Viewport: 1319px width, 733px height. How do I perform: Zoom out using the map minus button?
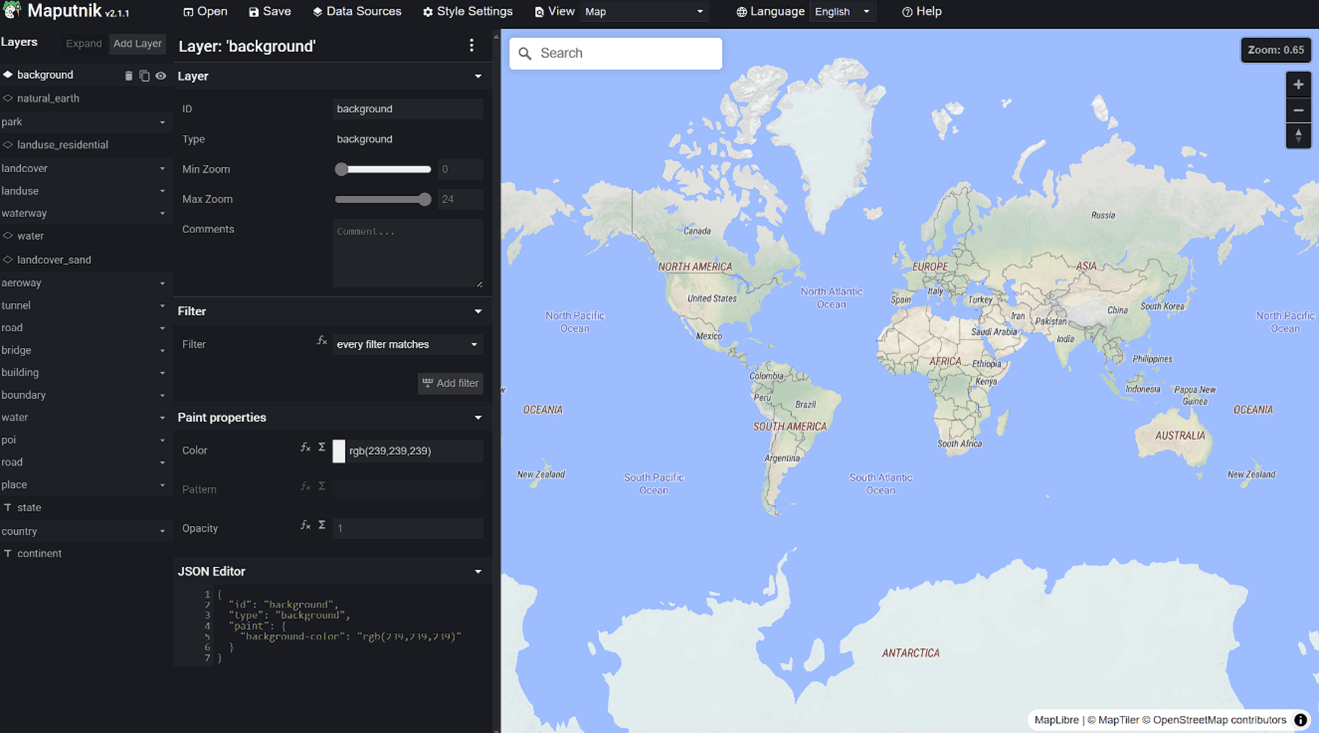[x=1298, y=110]
